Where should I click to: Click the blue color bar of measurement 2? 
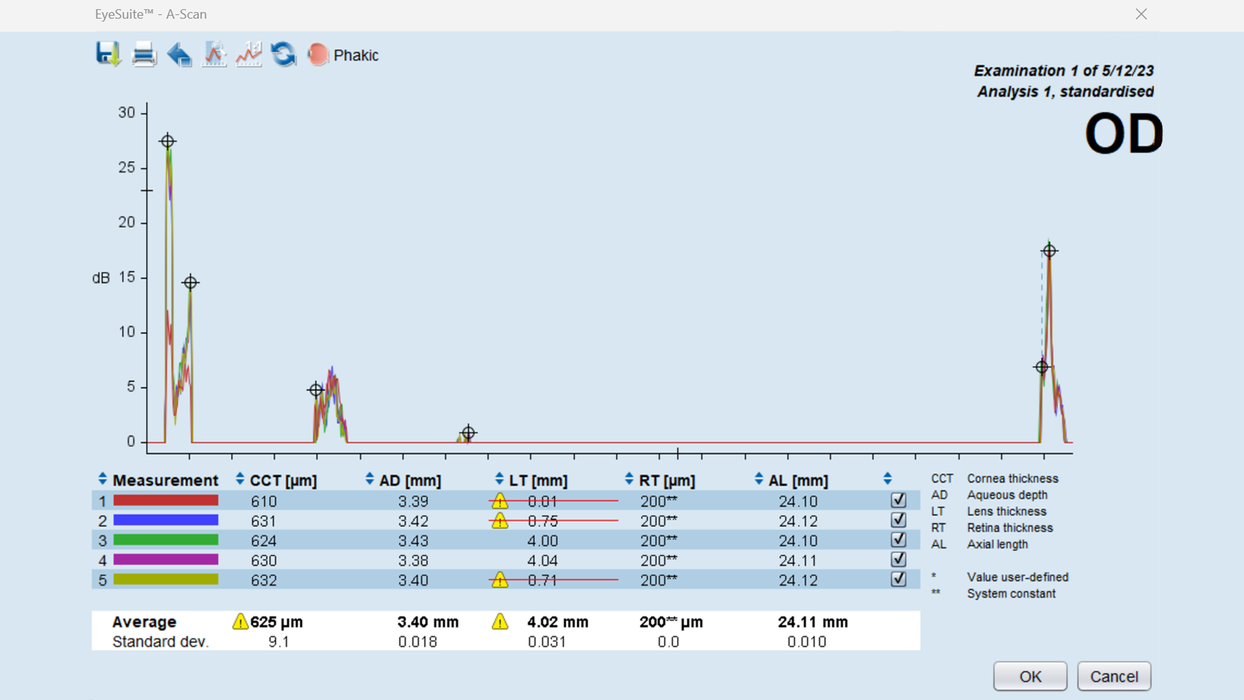point(165,520)
